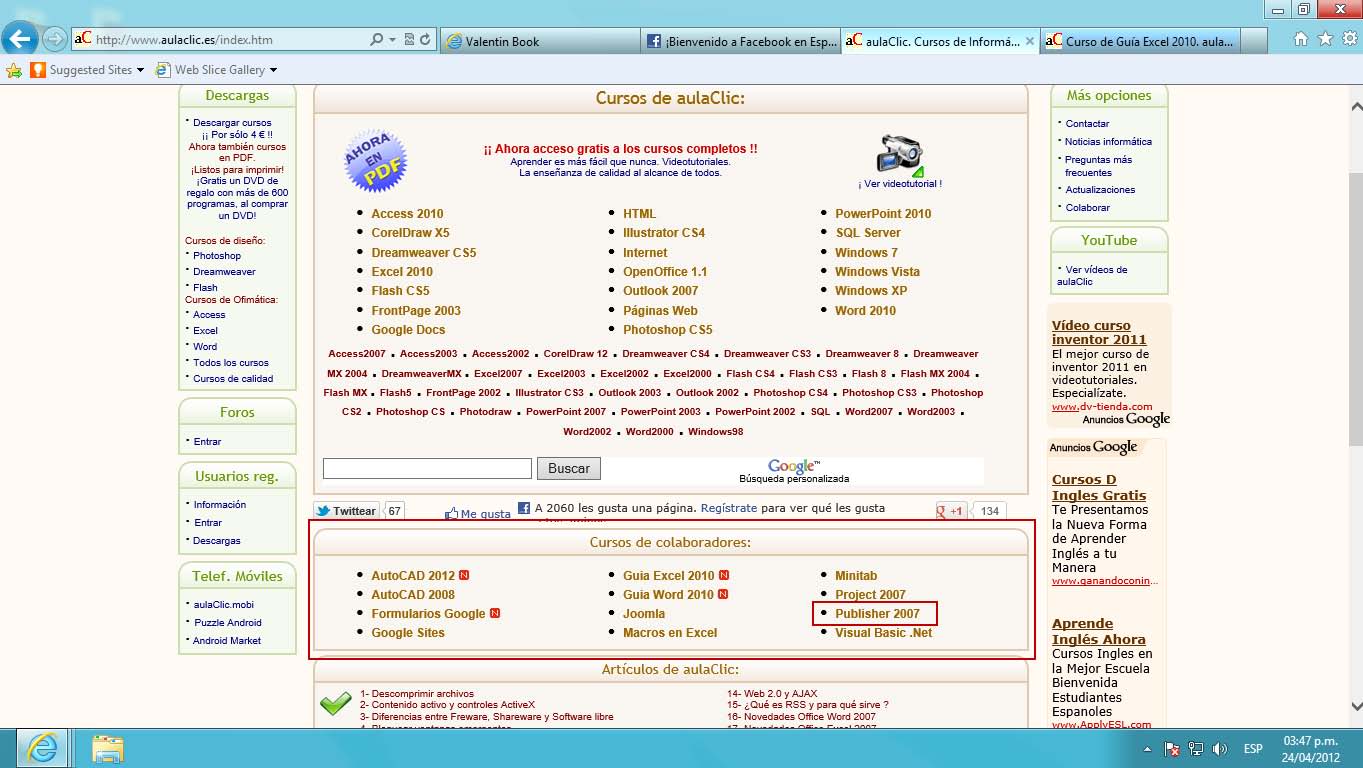
Task: Refresh the page using the reload icon
Action: [426, 40]
